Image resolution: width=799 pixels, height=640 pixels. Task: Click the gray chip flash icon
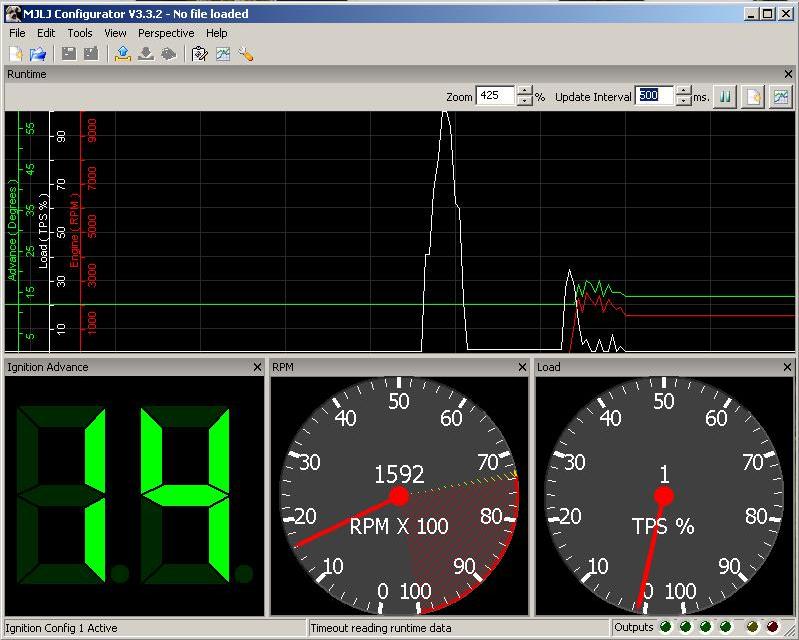click(x=169, y=54)
